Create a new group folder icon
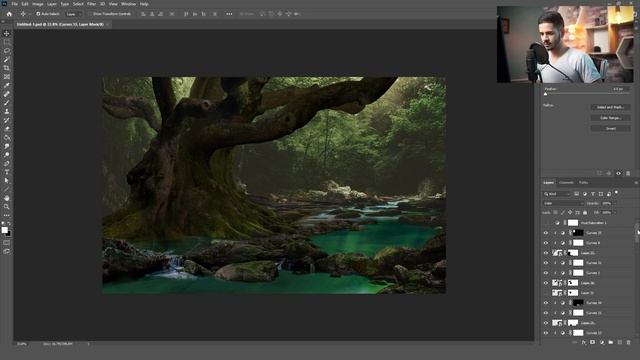The image size is (640, 360). 611,342
